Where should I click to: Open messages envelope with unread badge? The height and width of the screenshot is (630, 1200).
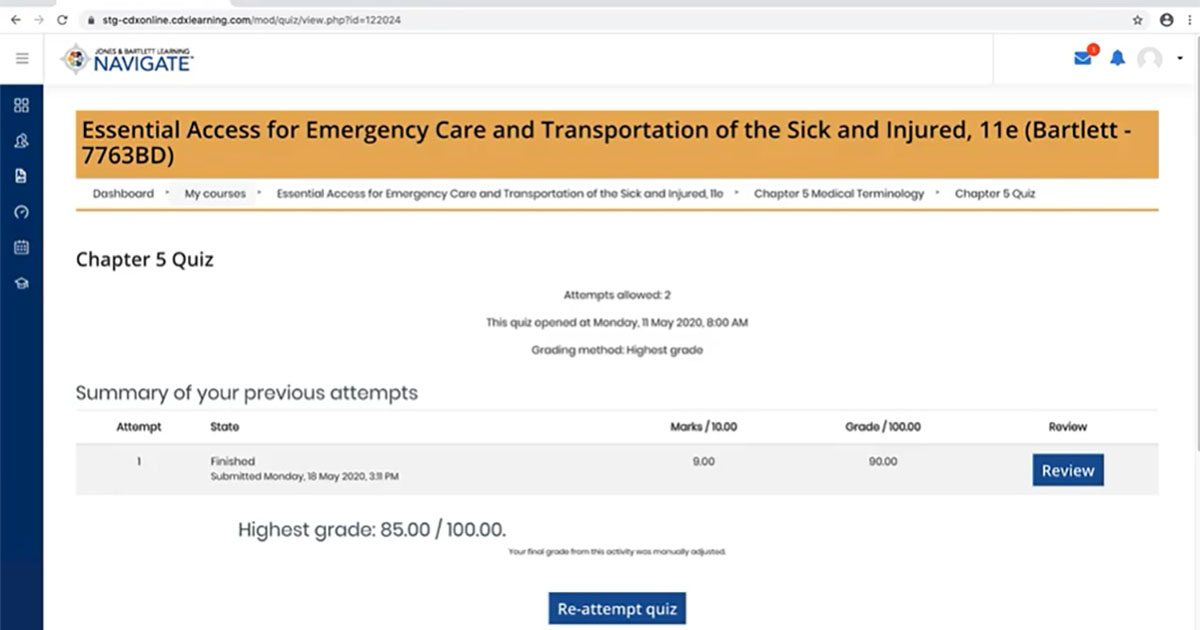pos(1083,58)
